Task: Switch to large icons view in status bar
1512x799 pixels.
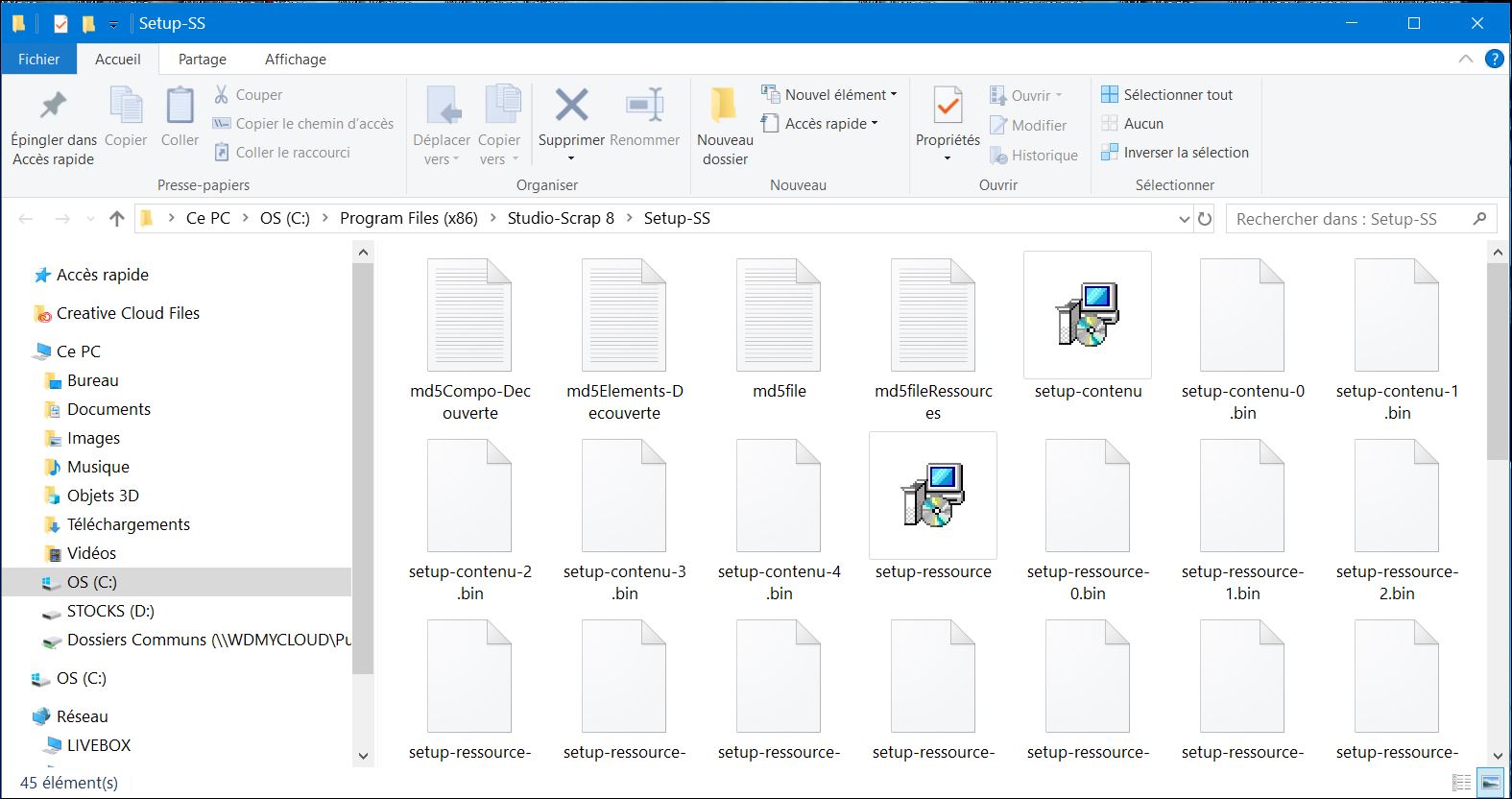Action: [x=1490, y=783]
